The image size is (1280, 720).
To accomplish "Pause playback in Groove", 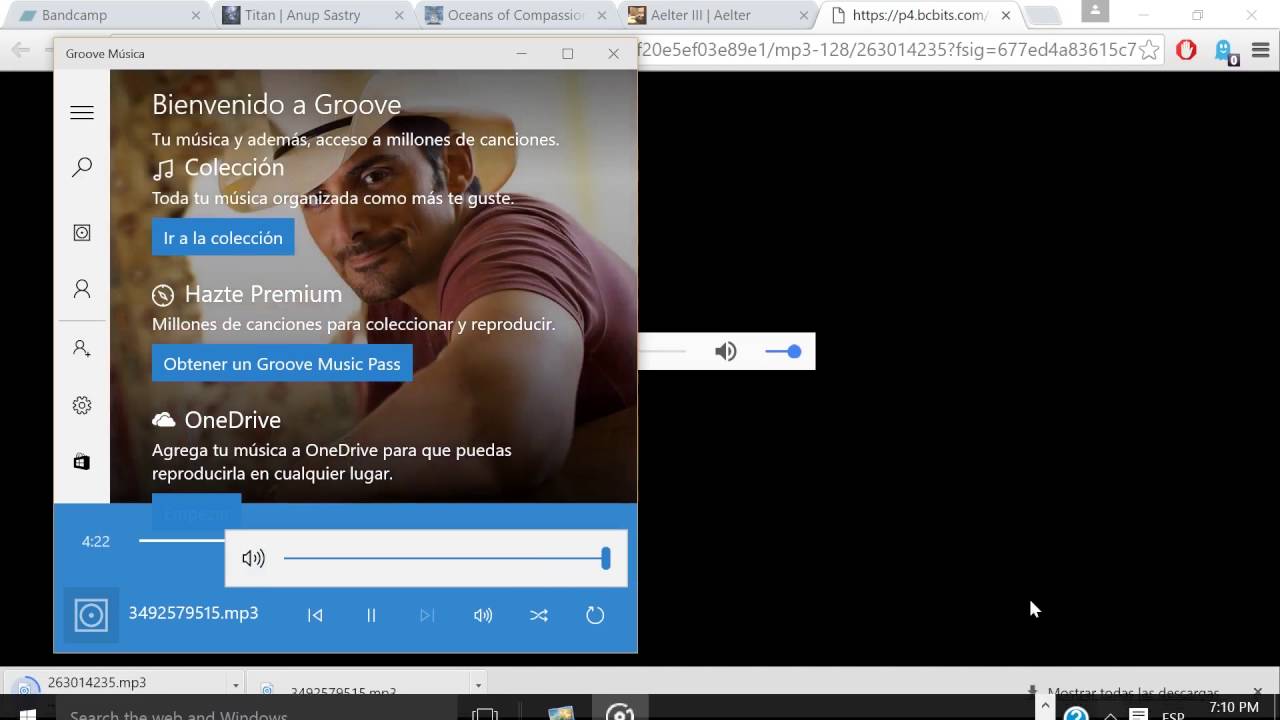I will [371, 615].
